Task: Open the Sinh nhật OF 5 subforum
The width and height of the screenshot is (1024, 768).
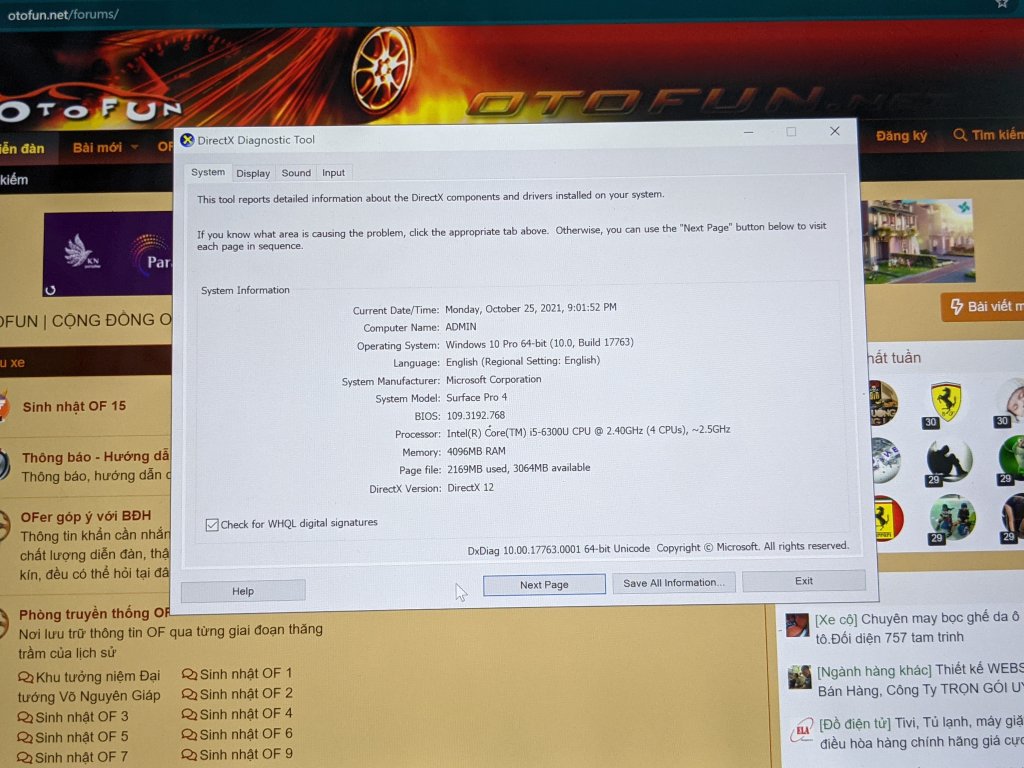Action: pos(82,737)
